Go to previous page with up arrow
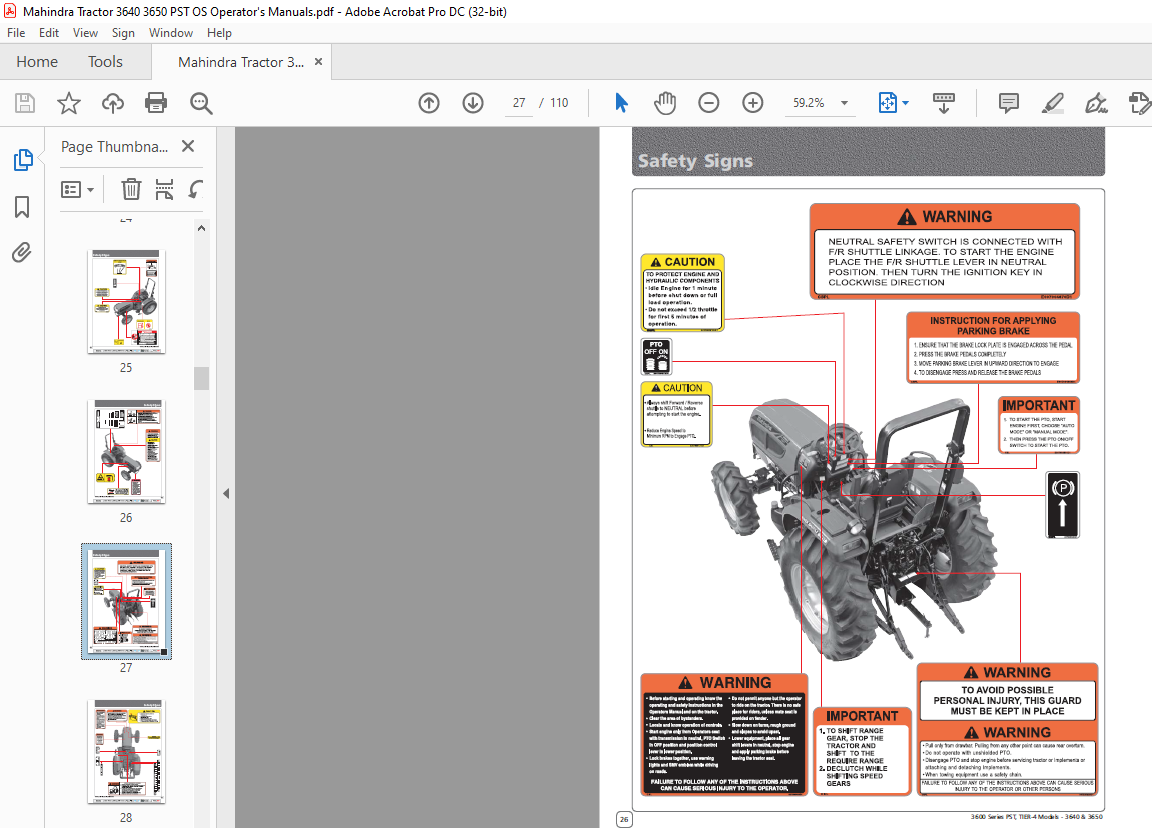The height and width of the screenshot is (828, 1152). click(x=429, y=103)
